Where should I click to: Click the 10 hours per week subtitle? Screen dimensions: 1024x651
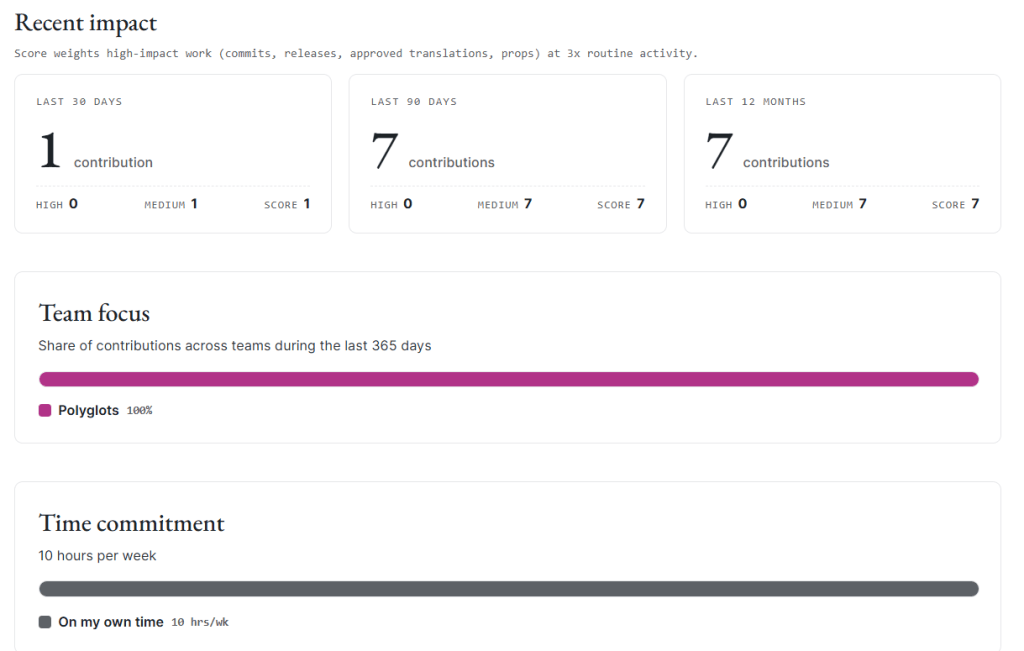[x=97, y=556]
